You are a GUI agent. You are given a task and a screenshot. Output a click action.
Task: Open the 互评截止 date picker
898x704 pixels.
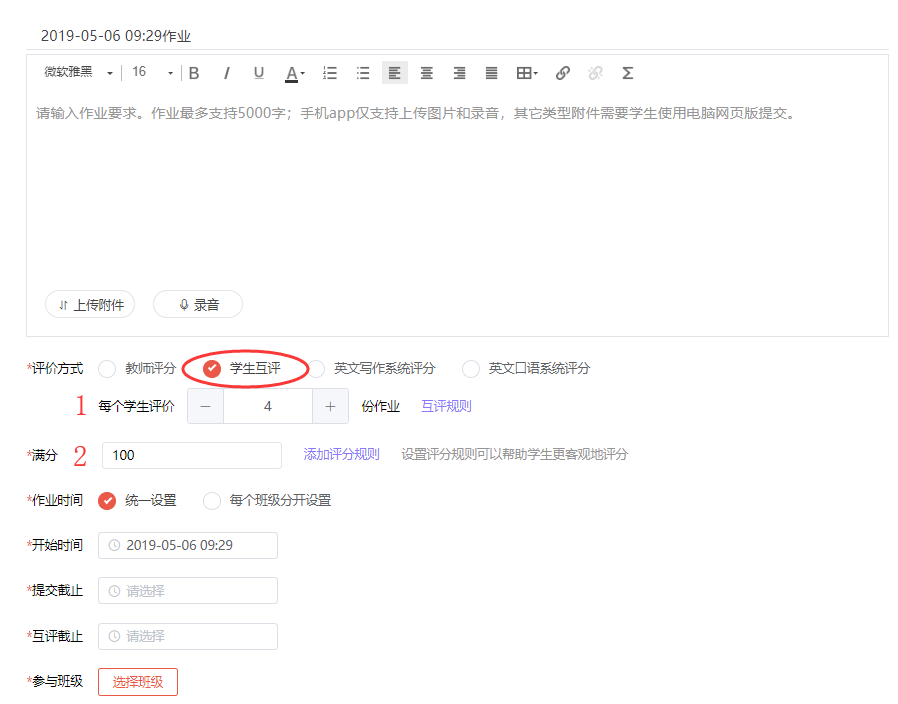[x=188, y=636]
